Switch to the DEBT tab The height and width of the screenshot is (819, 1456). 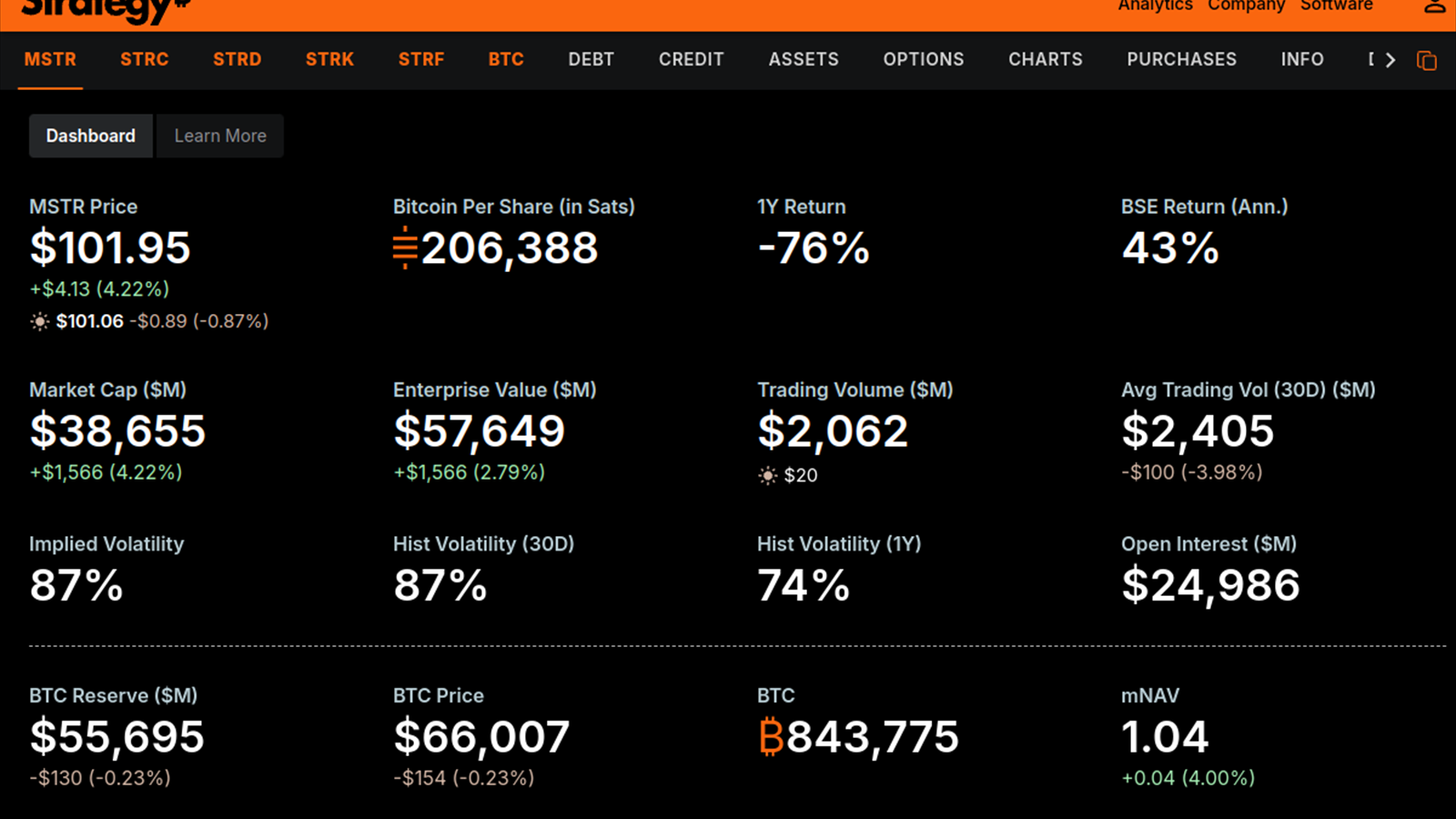(591, 59)
